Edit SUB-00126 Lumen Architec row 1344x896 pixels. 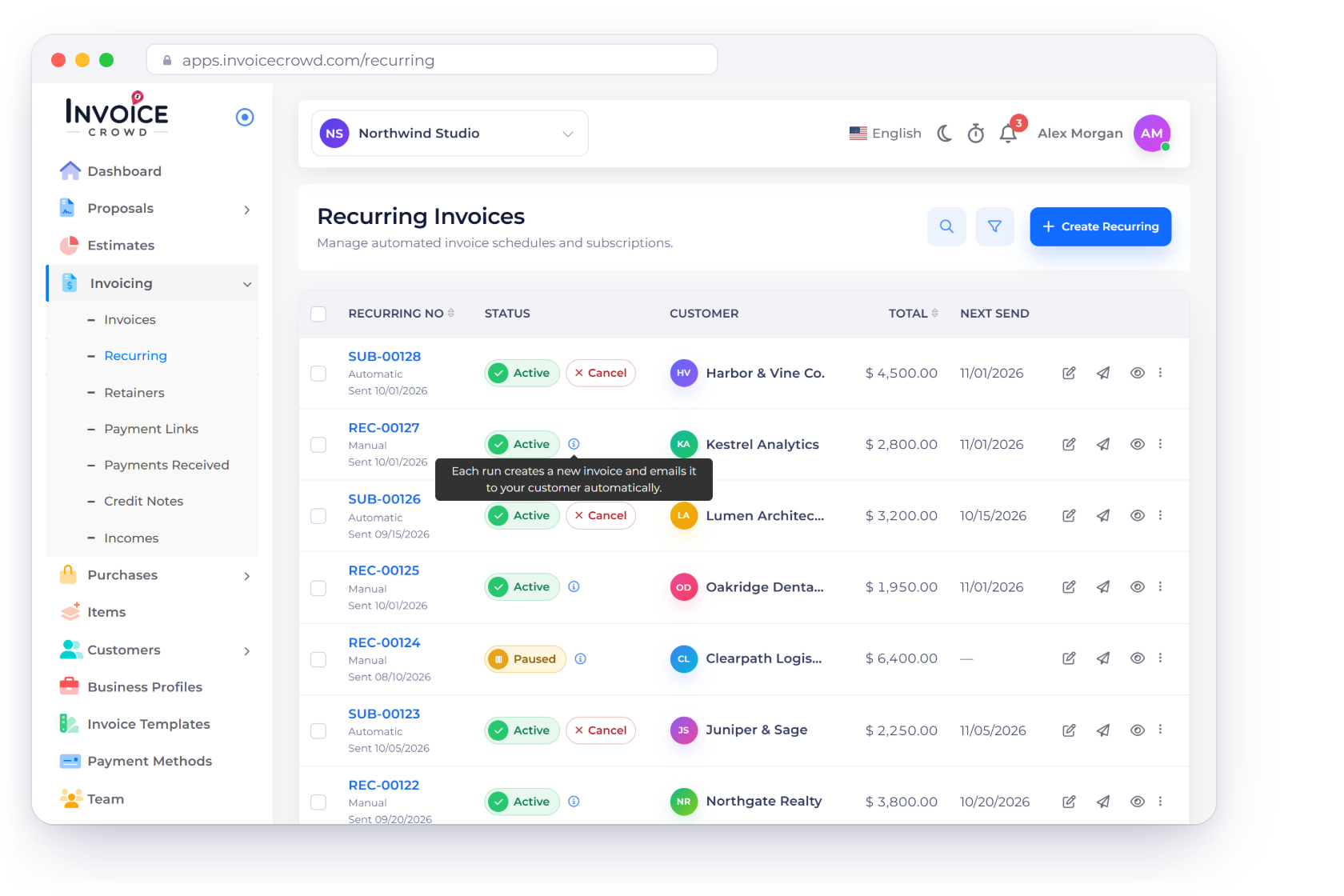[x=1069, y=515]
